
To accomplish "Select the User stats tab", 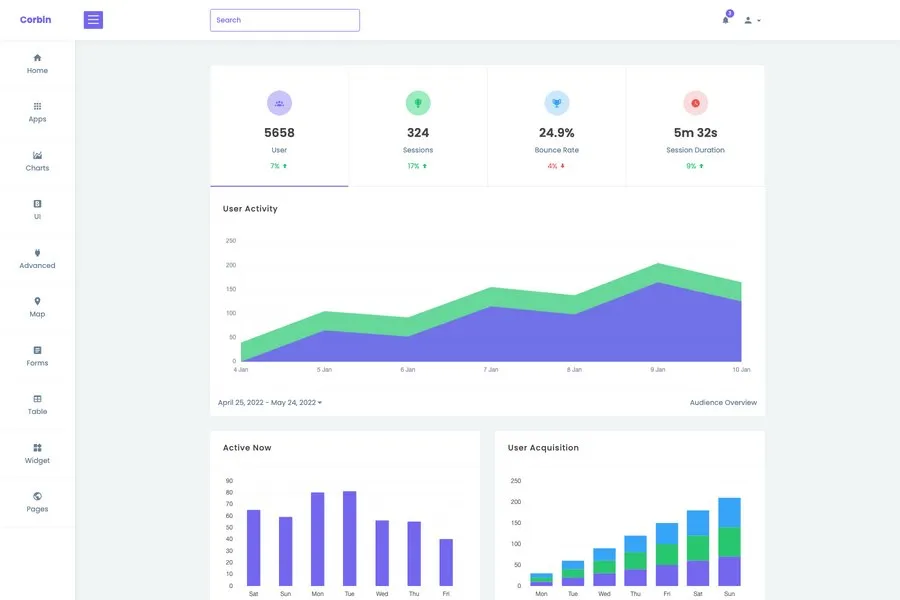I will pos(279,127).
